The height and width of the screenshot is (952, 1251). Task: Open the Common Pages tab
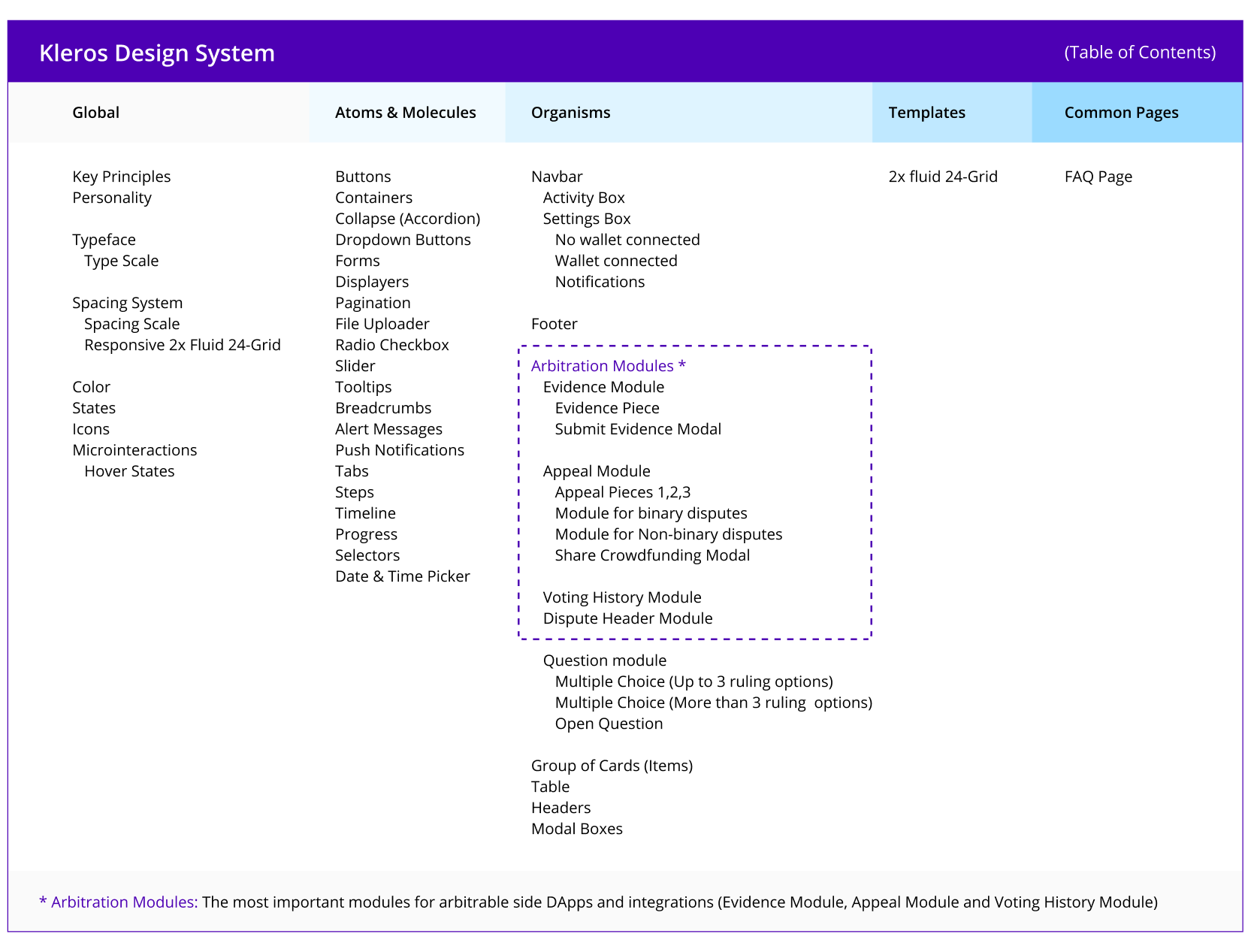tap(1121, 112)
